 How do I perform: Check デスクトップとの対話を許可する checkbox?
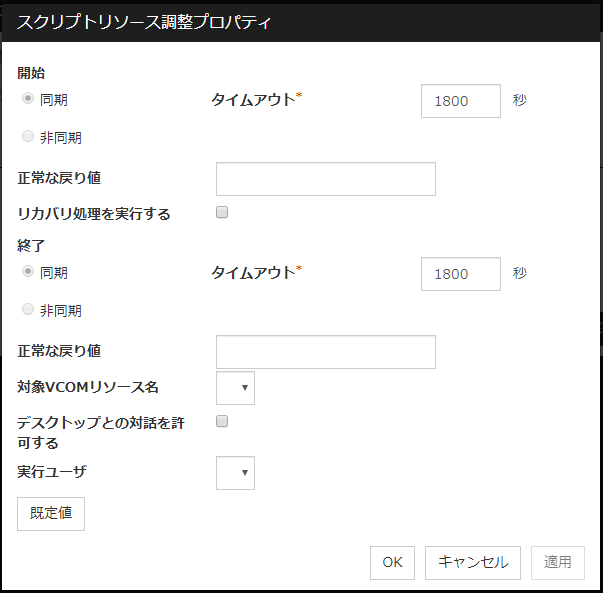(223, 422)
